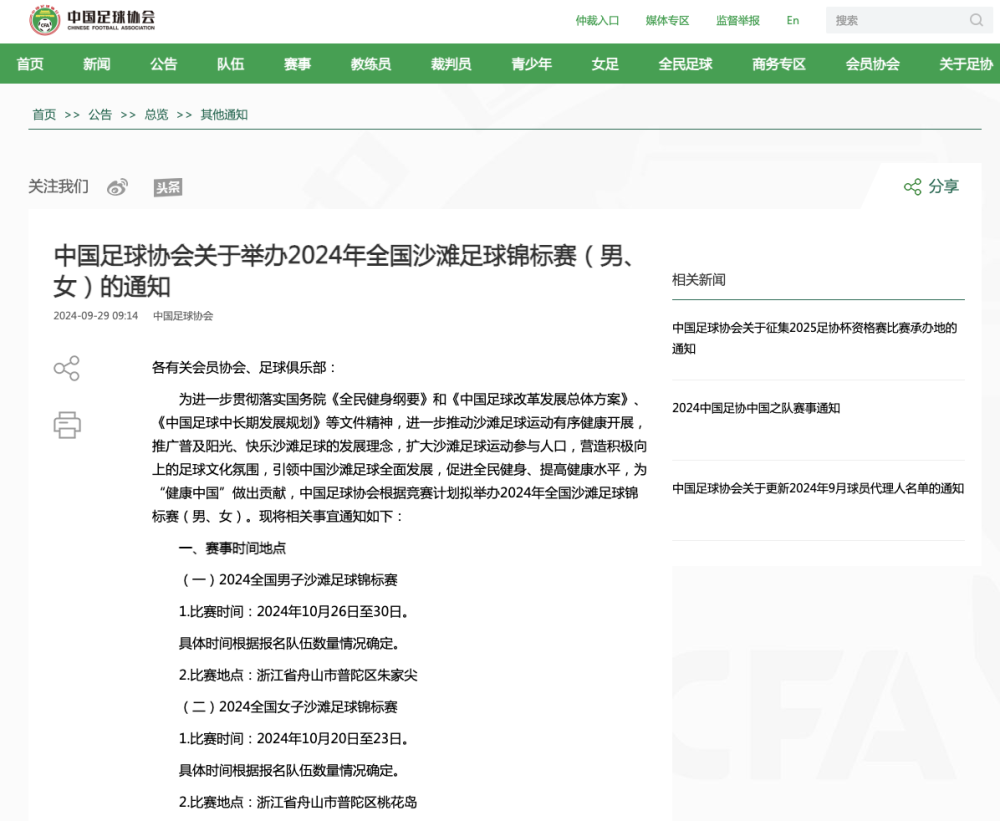Click the 关注我们 label

point(58,187)
